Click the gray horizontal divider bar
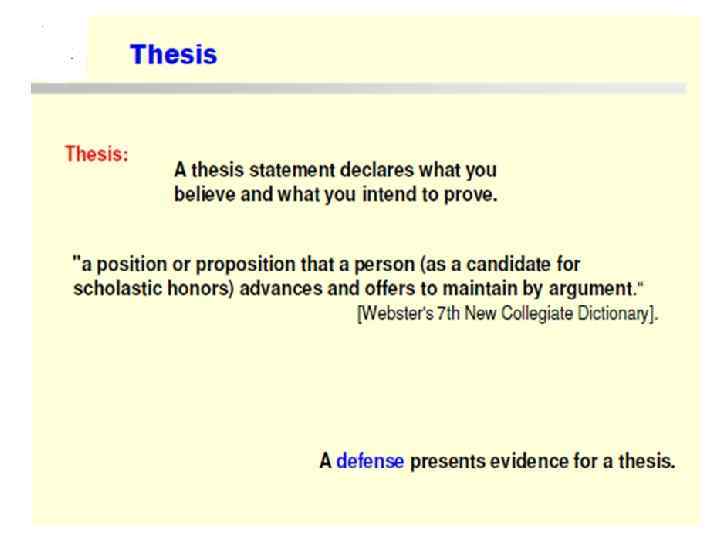The height and width of the screenshot is (540, 720). 360,89
